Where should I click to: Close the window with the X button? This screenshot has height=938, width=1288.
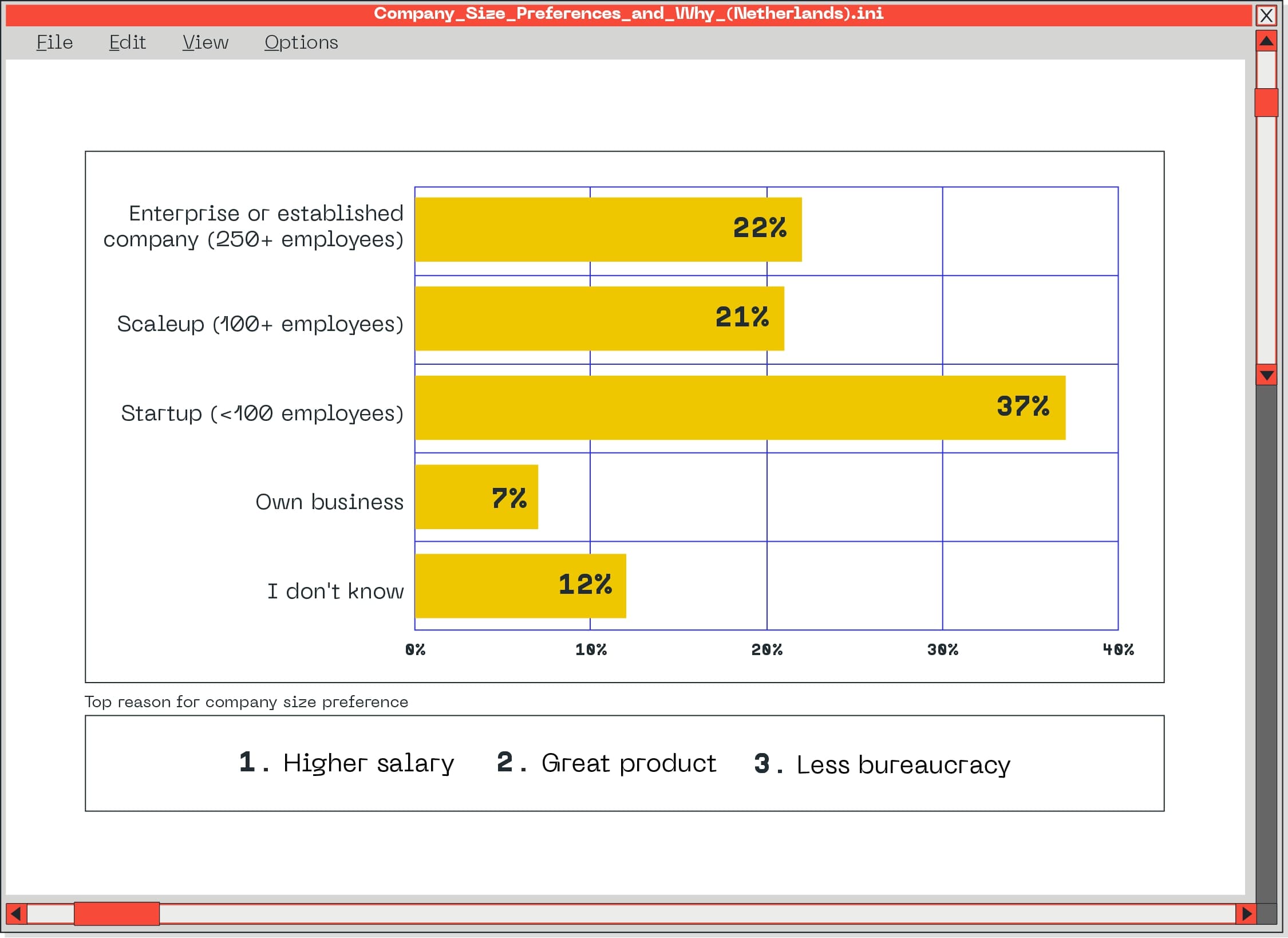point(1266,15)
